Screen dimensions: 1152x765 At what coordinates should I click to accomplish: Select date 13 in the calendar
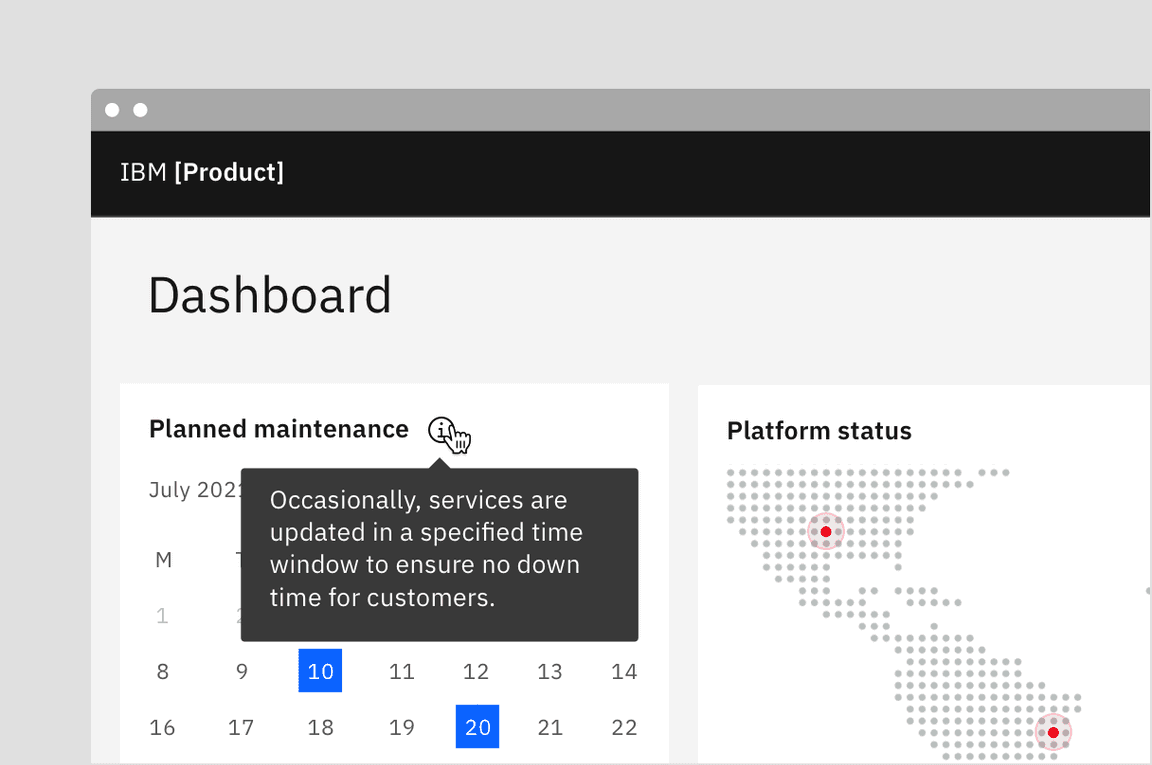[550, 671]
